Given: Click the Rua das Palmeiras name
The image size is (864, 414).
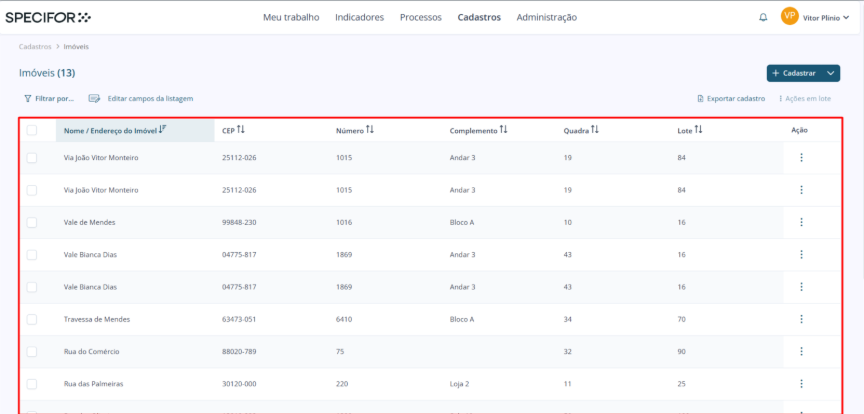Looking at the screenshot, I should point(93,384).
